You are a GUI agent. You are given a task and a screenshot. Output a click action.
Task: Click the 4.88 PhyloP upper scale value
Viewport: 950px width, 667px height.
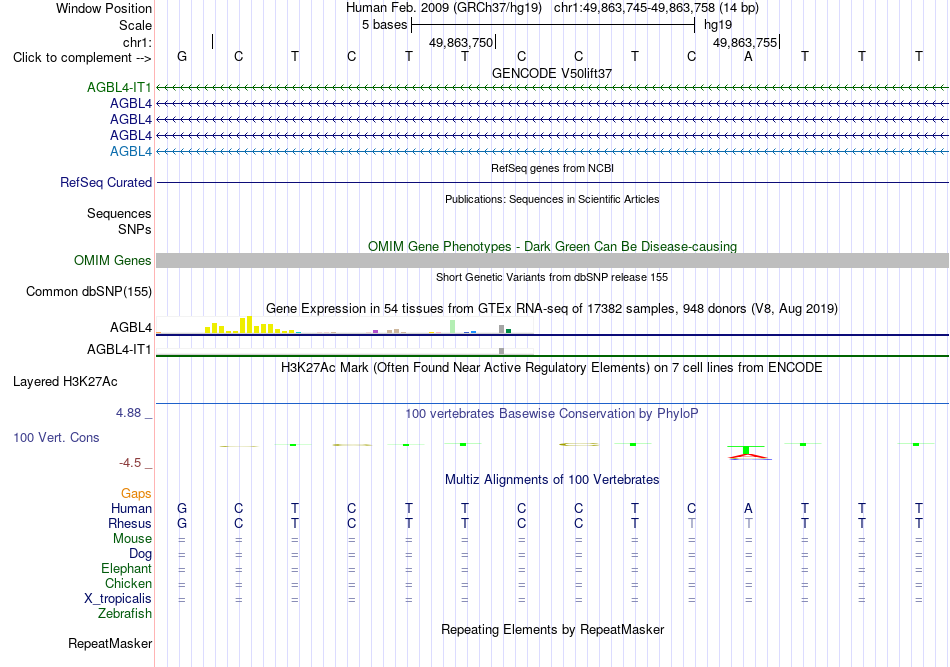tap(128, 413)
